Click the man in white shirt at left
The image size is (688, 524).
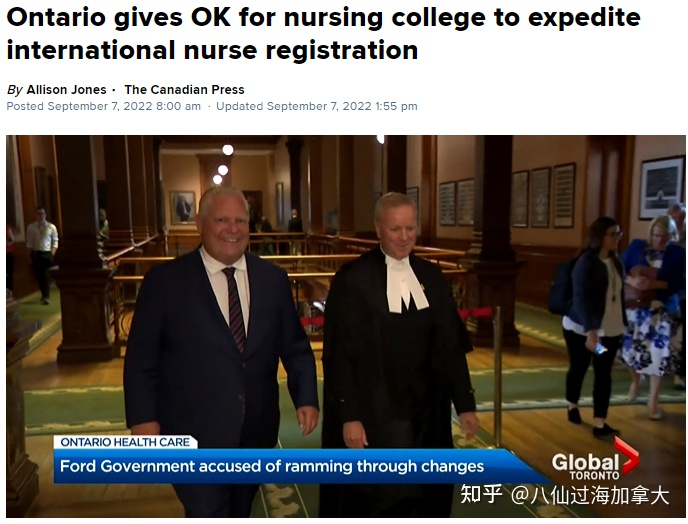tap(42, 256)
